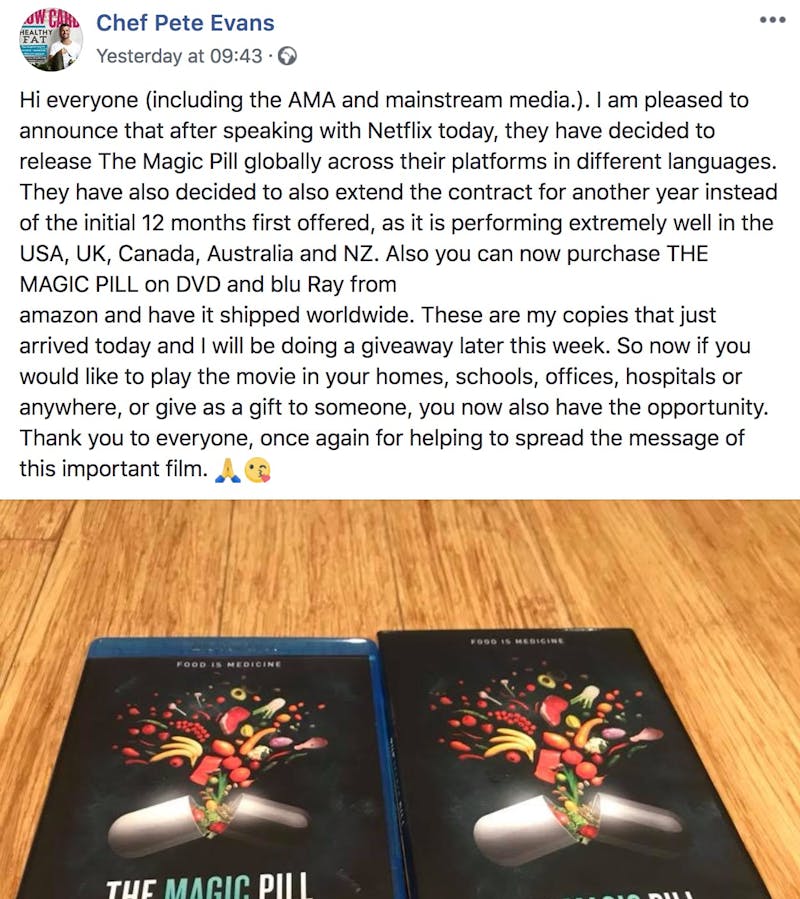Click FOOD IS MEDICINE text on DVD cover

[x=517, y=641]
